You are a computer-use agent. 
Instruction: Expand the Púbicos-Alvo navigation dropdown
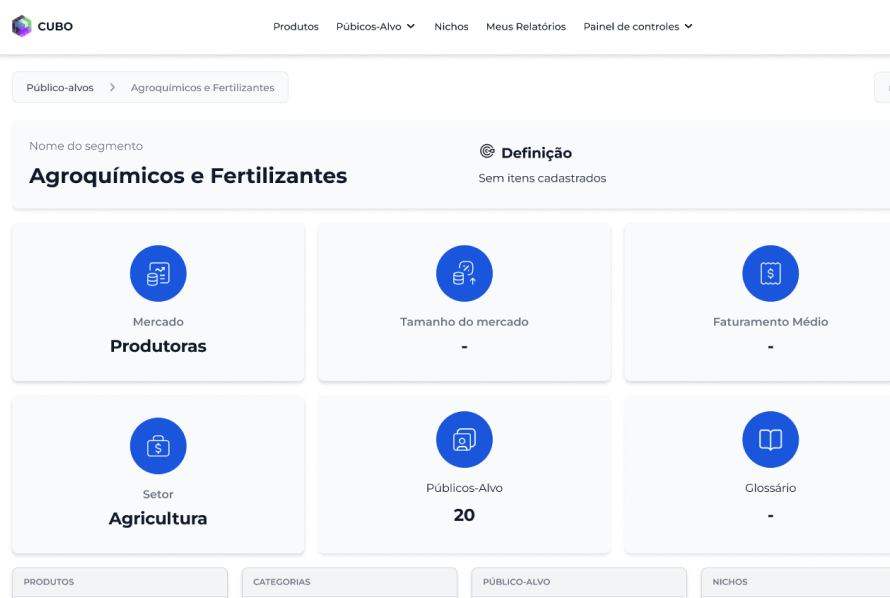[375, 27]
